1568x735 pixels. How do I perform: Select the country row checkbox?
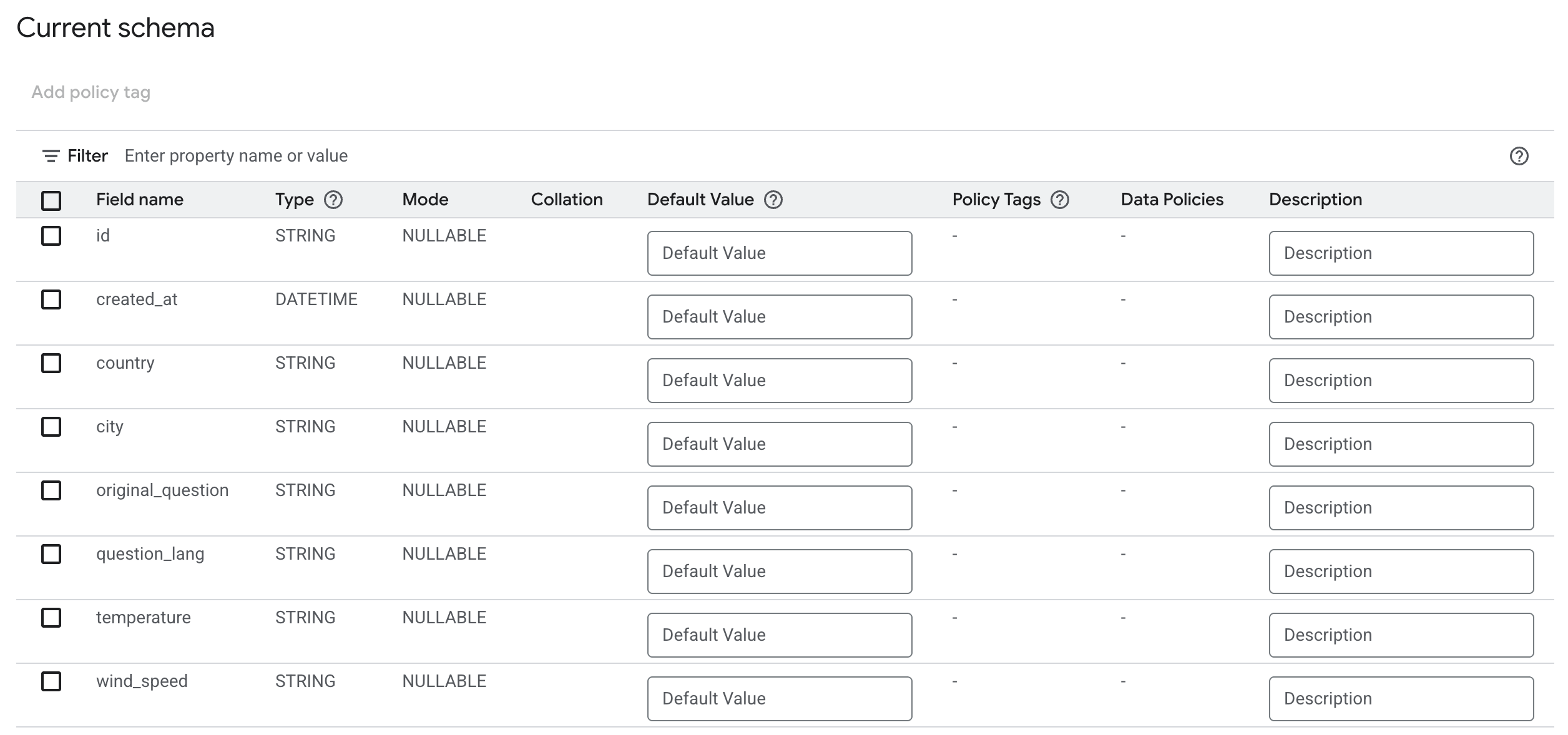[52, 363]
